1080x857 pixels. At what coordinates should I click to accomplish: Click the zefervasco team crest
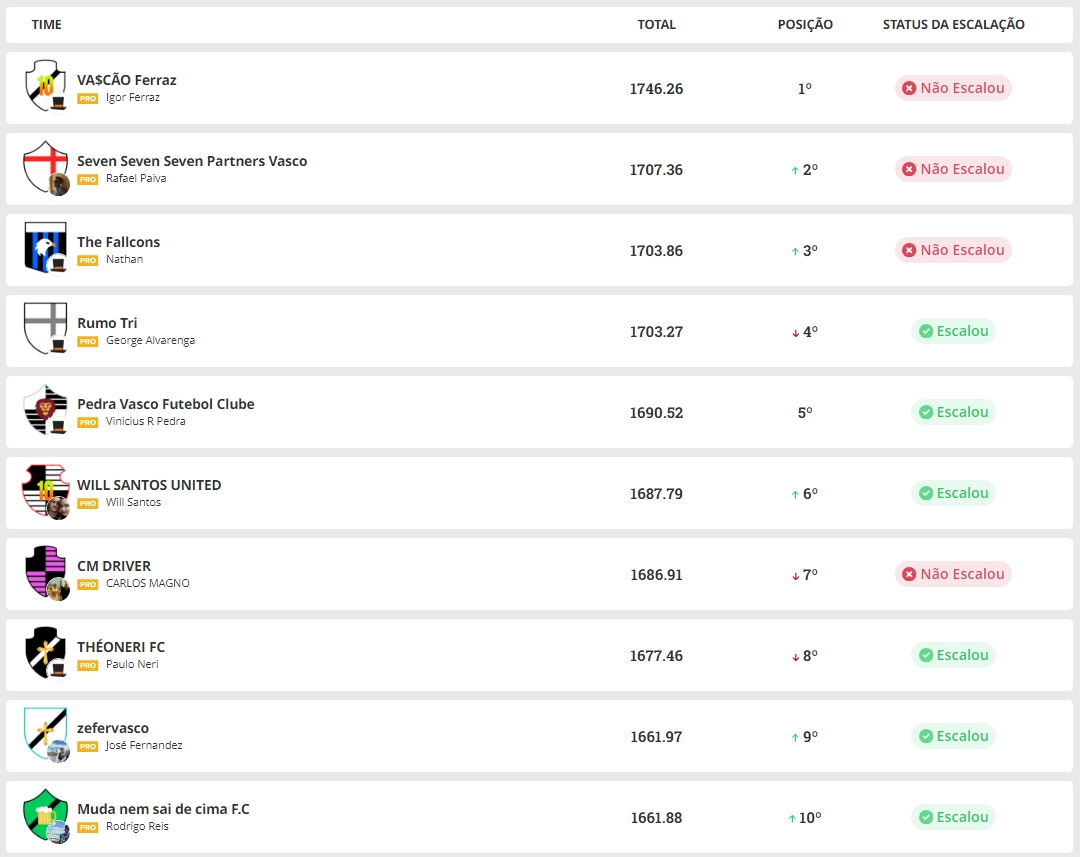click(x=44, y=734)
